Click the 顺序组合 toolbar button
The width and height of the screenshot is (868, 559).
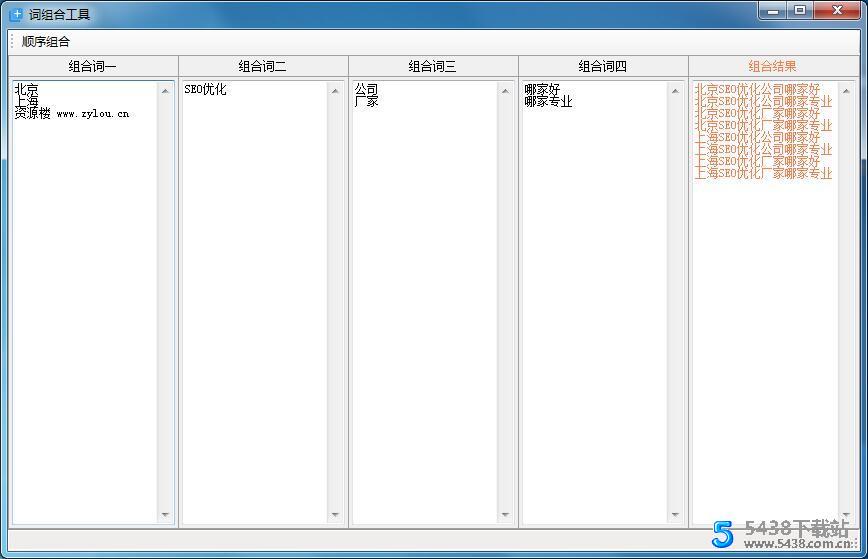click(x=46, y=42)
